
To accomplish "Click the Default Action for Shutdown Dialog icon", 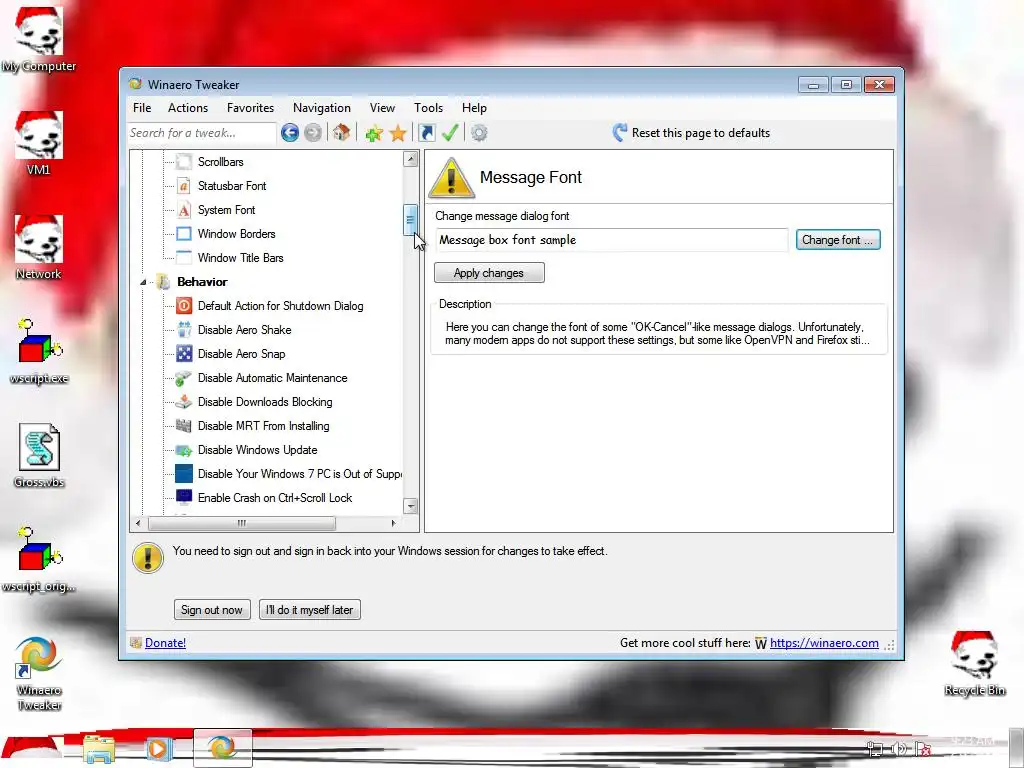I will 184,306.
